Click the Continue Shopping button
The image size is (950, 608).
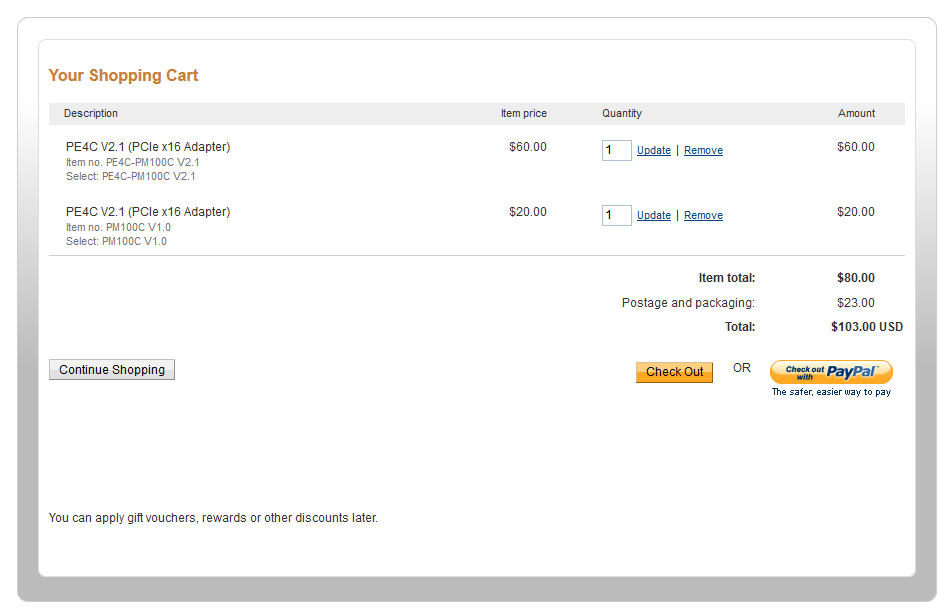[x=112, y=369]
